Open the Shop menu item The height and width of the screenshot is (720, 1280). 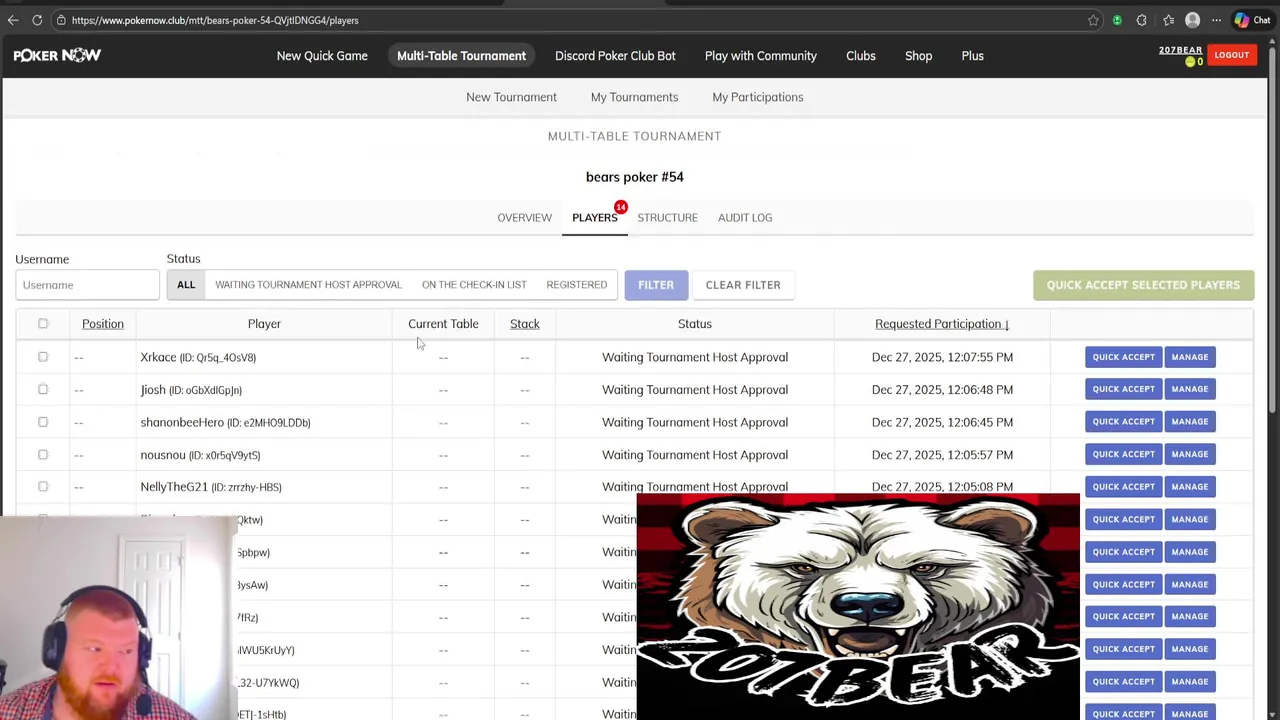point(919,56)
